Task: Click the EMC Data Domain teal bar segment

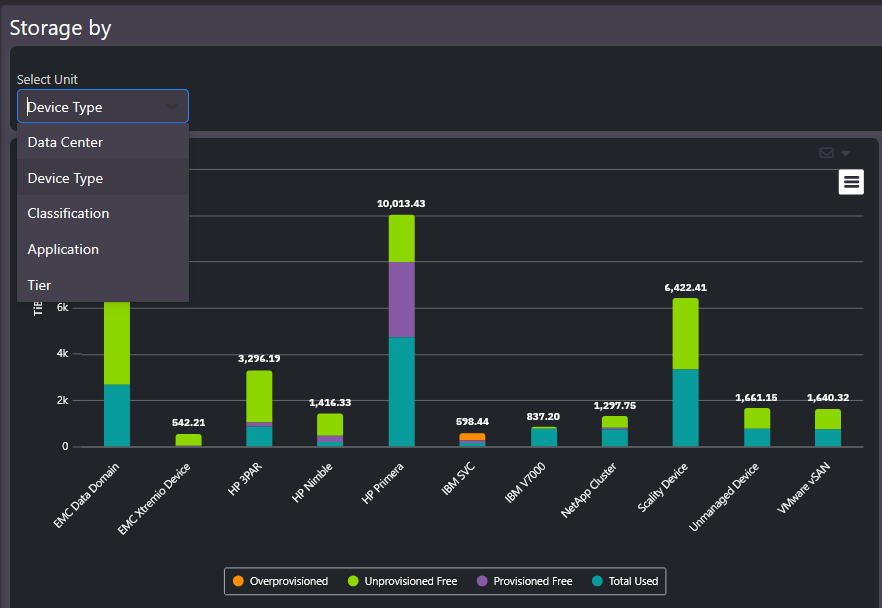Action: click(117, 416)
